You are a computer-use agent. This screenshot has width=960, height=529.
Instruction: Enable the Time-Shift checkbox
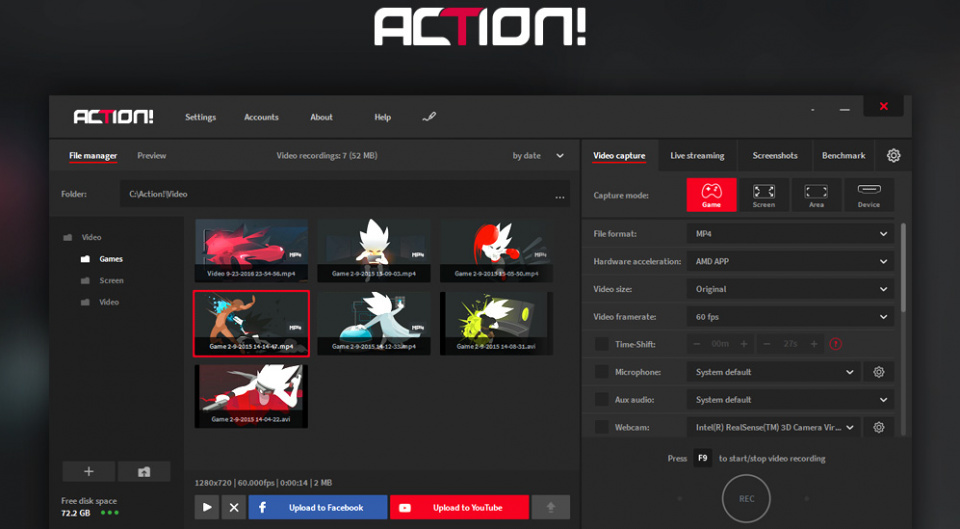click(x=602, y=344)
